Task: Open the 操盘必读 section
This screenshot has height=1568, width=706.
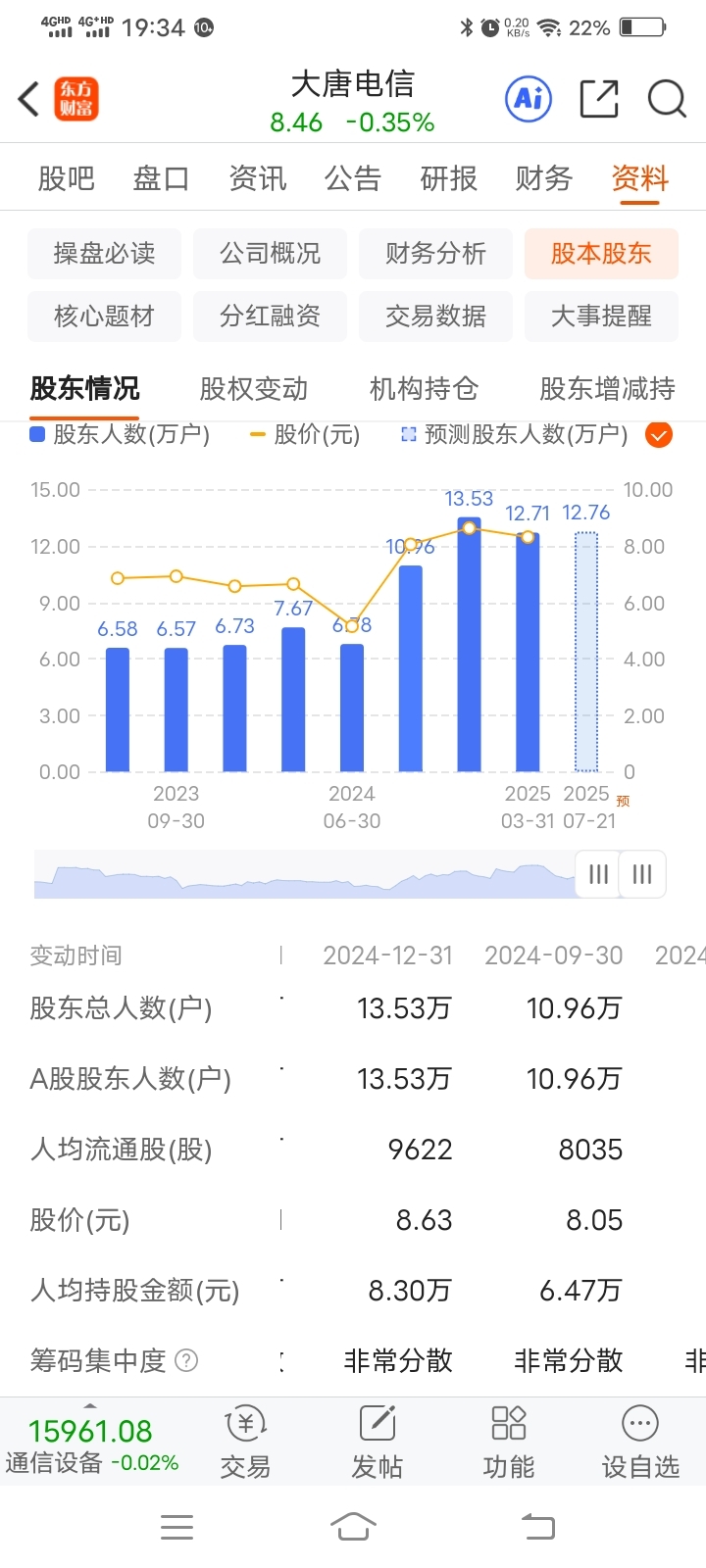Action: point(105,254)
